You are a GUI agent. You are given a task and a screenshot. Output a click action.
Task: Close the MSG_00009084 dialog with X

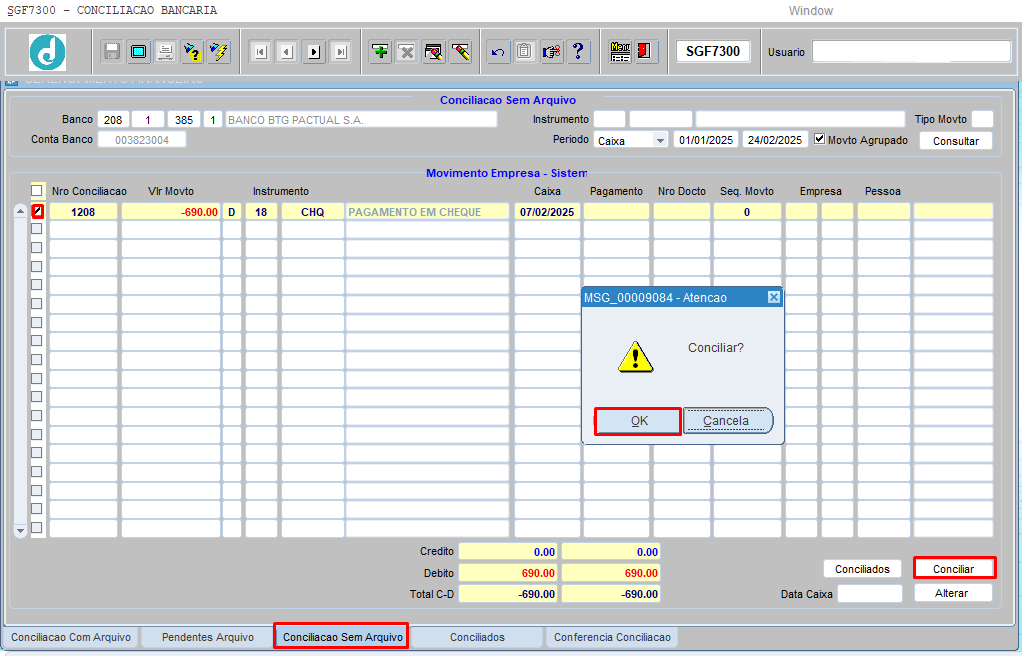774,297
